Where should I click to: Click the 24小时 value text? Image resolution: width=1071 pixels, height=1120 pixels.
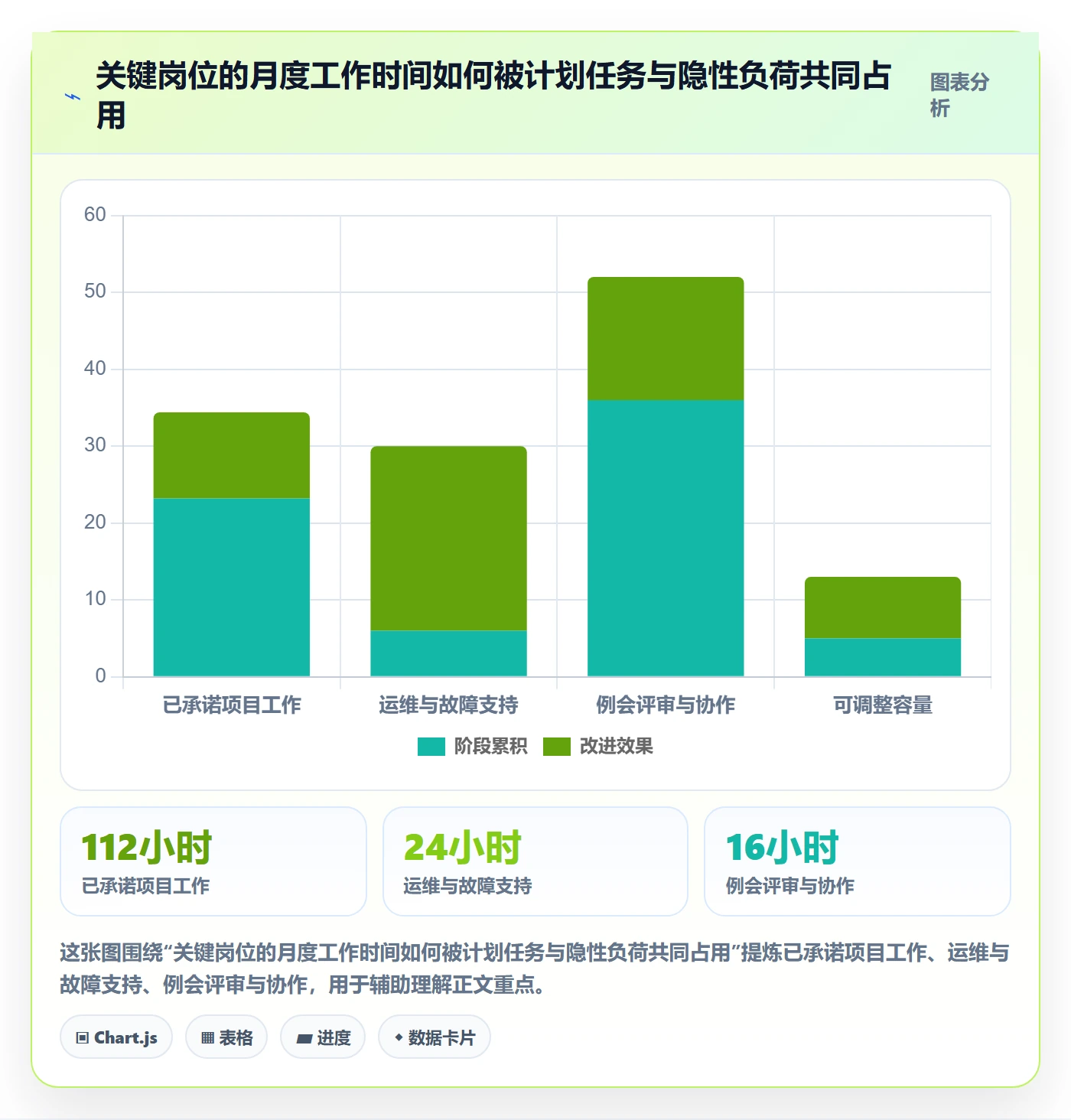click(x=463, y=848)
